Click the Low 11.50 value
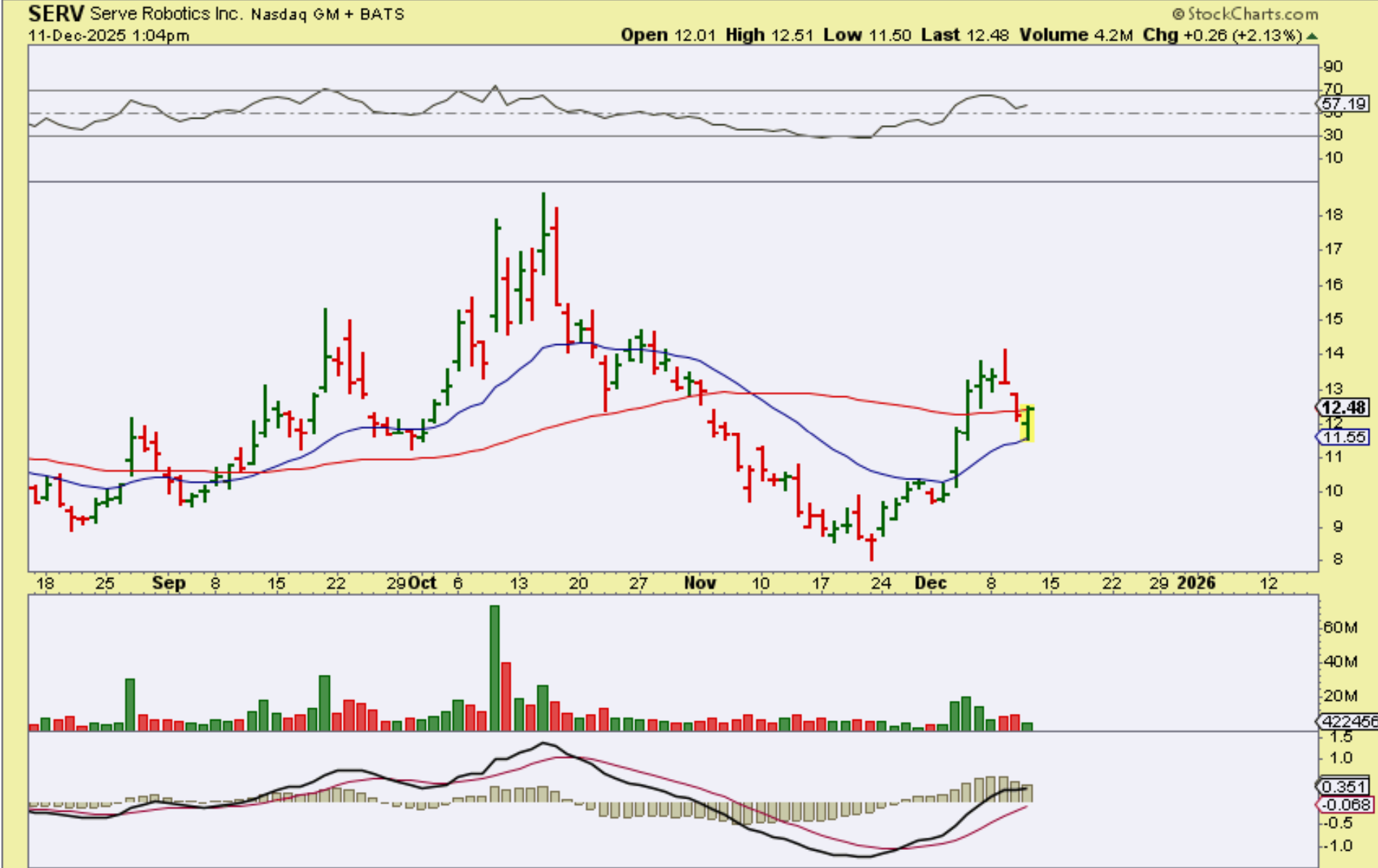1378x868 pixels. [x=867, y=35]
